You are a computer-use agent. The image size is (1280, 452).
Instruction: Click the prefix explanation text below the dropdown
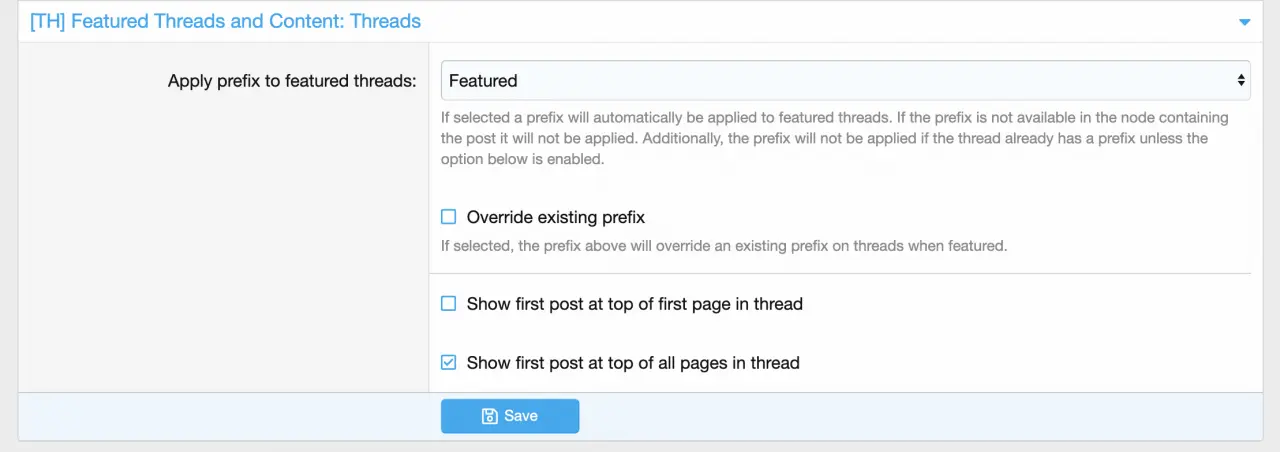(835, 138)
